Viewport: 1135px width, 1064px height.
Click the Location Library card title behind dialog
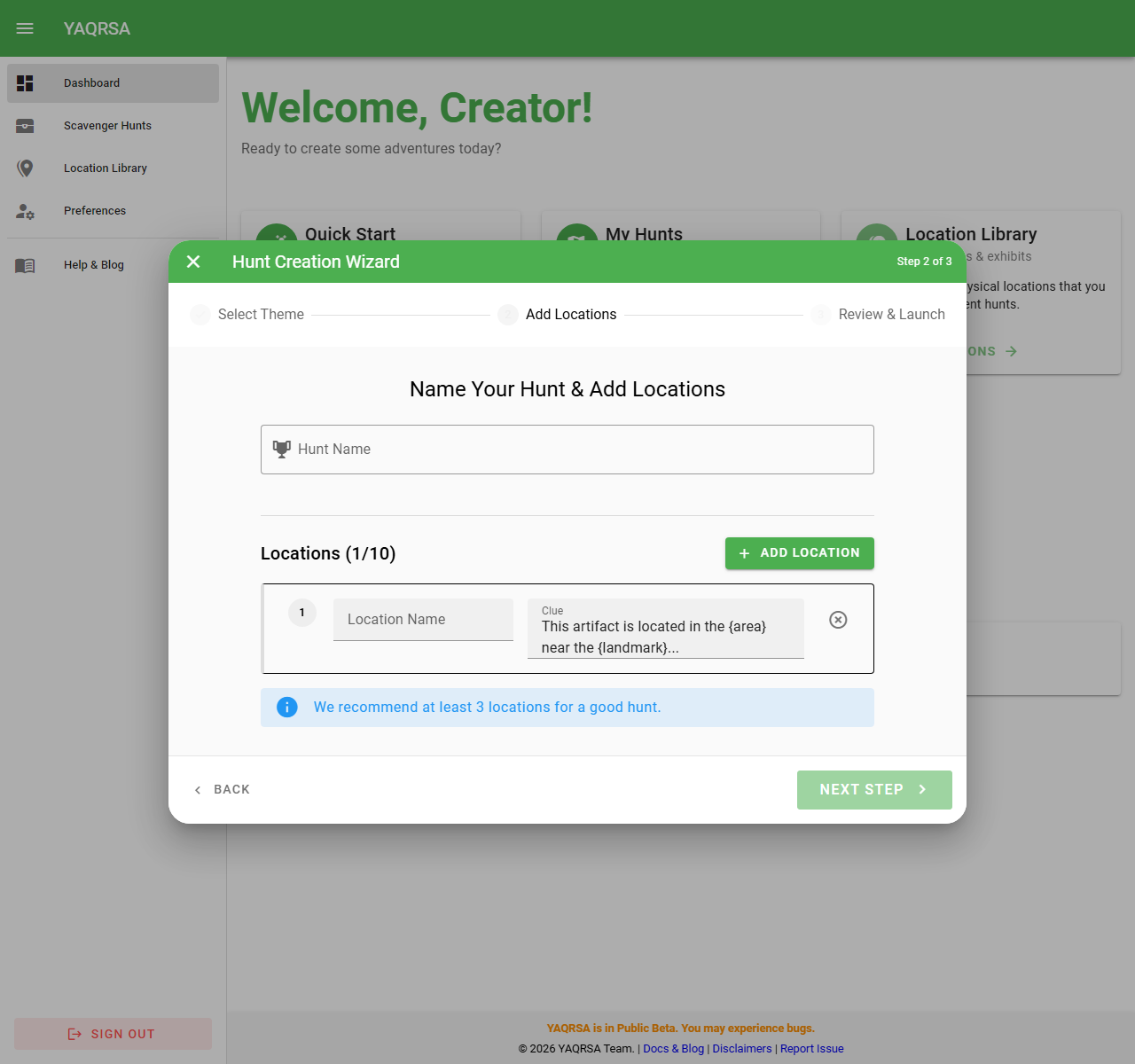[x=971, y=234]
